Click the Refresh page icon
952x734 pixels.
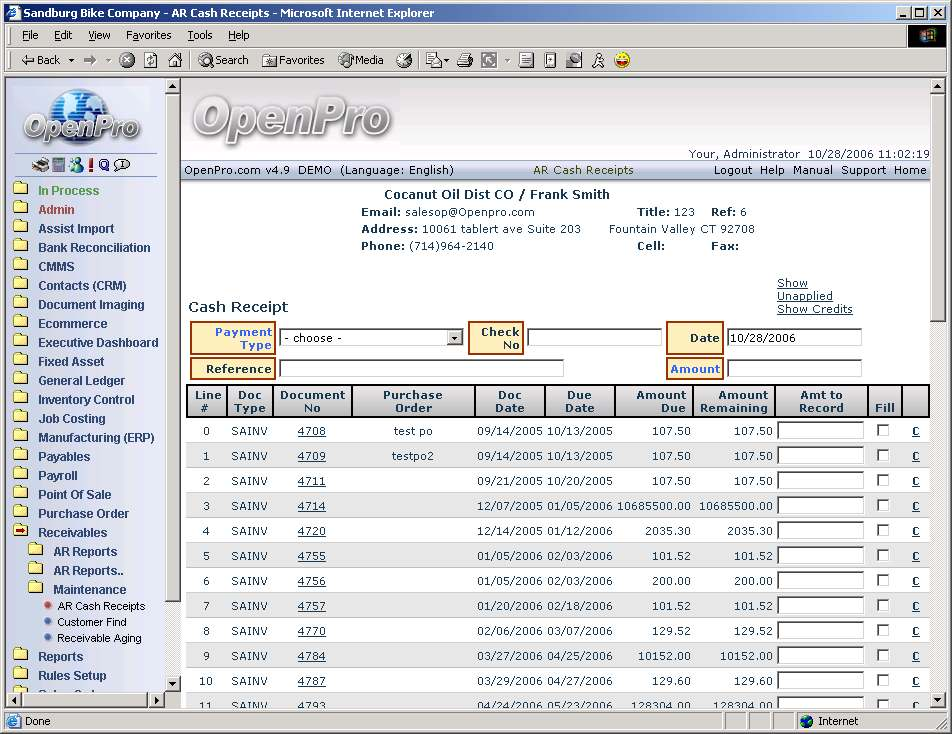151,60
